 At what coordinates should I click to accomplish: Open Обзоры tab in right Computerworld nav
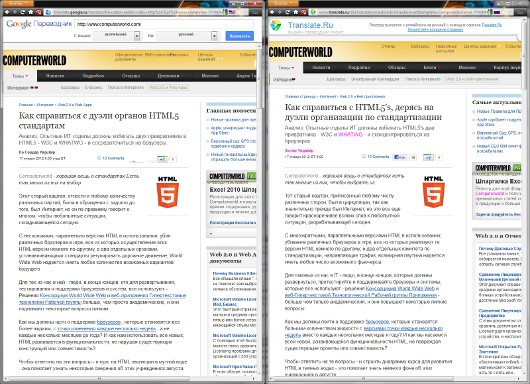(x=397, y=68)
